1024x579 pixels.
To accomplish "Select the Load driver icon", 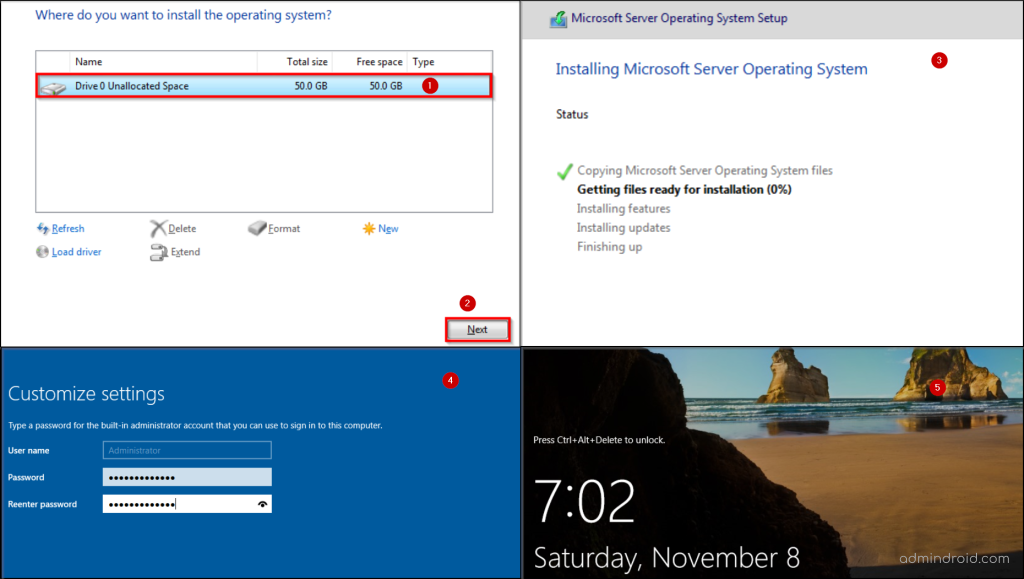I will tap(42, 252).
